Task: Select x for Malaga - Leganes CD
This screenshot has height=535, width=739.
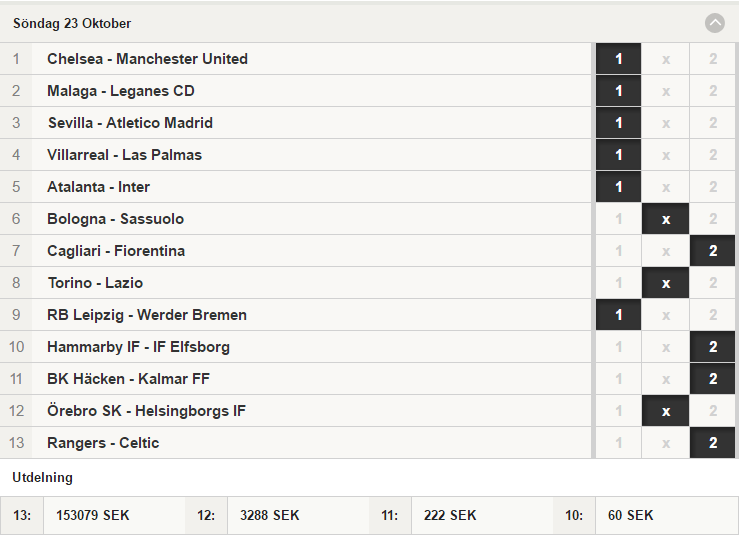Action: [665, 91]
